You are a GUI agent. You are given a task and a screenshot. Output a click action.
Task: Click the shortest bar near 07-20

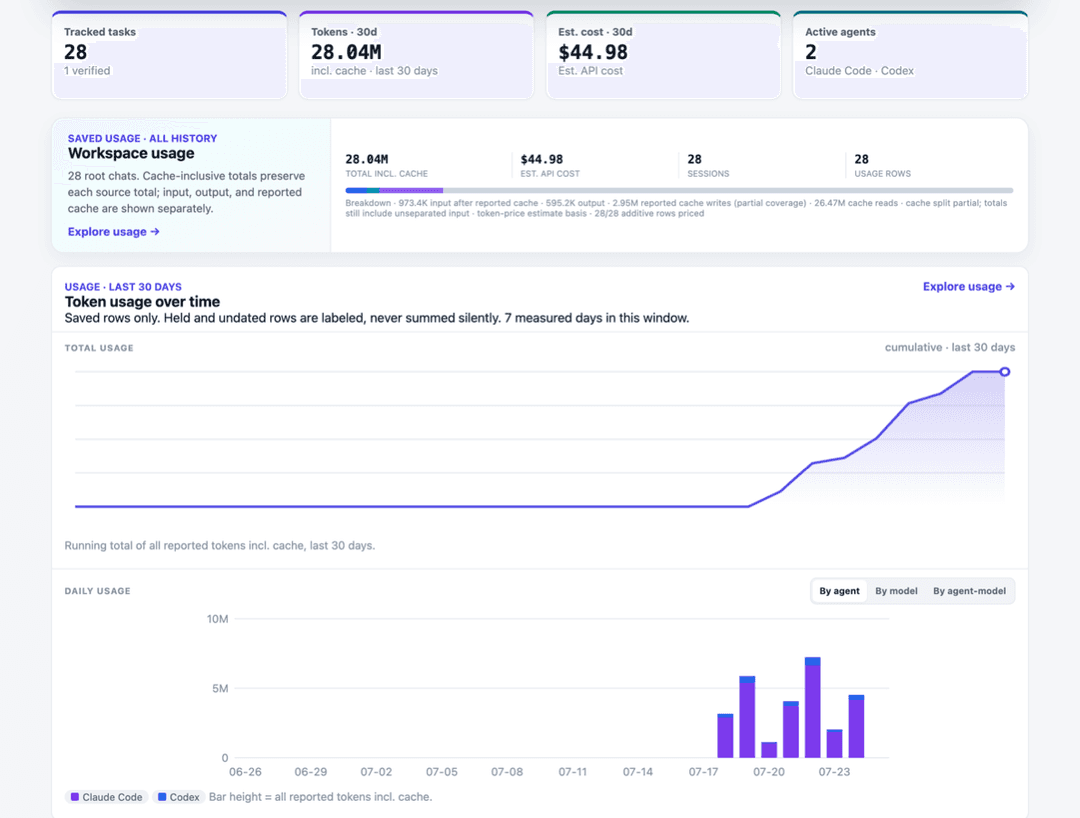769,750
